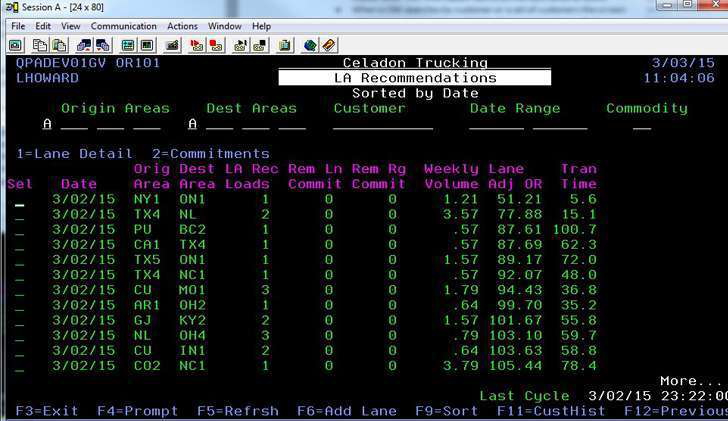Open the Actions menu
728x421 pixels.
click(182, 26)
